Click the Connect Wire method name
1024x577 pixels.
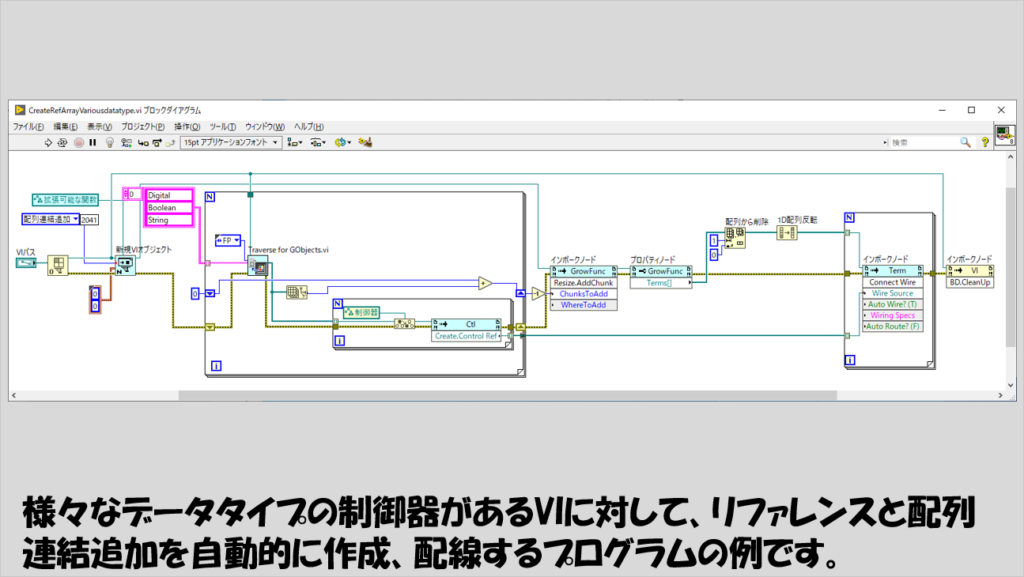894,282
